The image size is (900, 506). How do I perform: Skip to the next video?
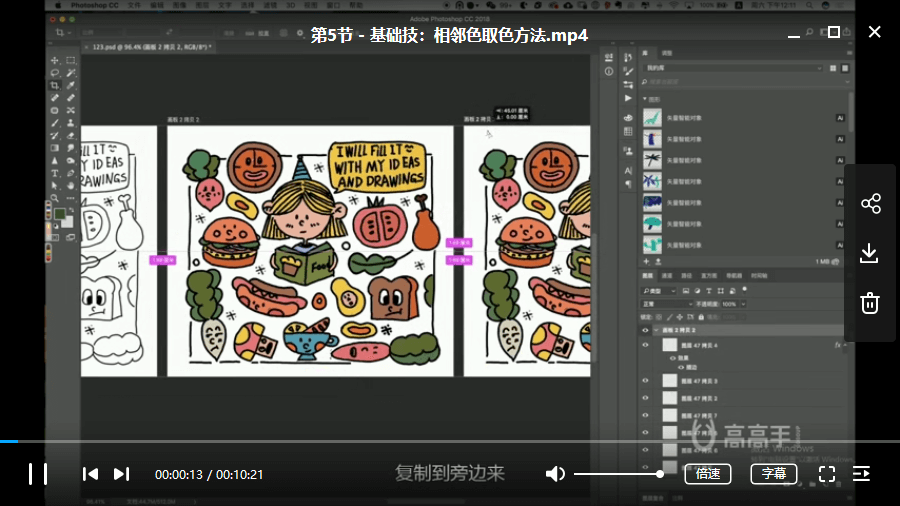121,474
